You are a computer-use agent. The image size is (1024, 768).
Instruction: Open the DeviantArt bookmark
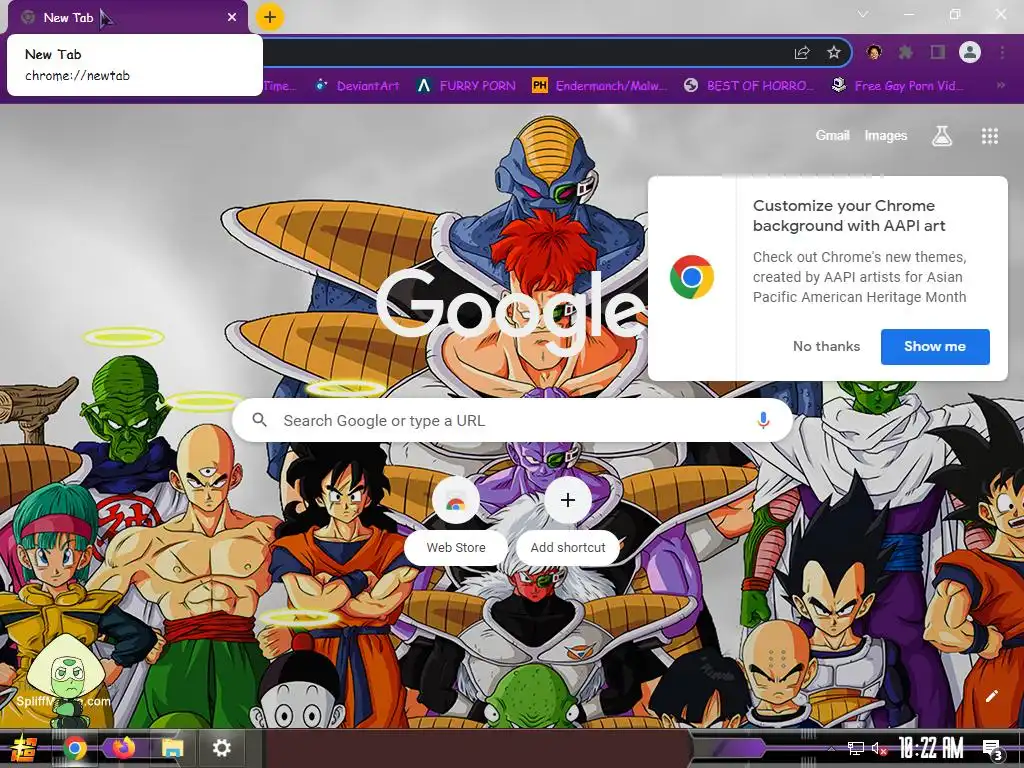(x=357, y=86)
